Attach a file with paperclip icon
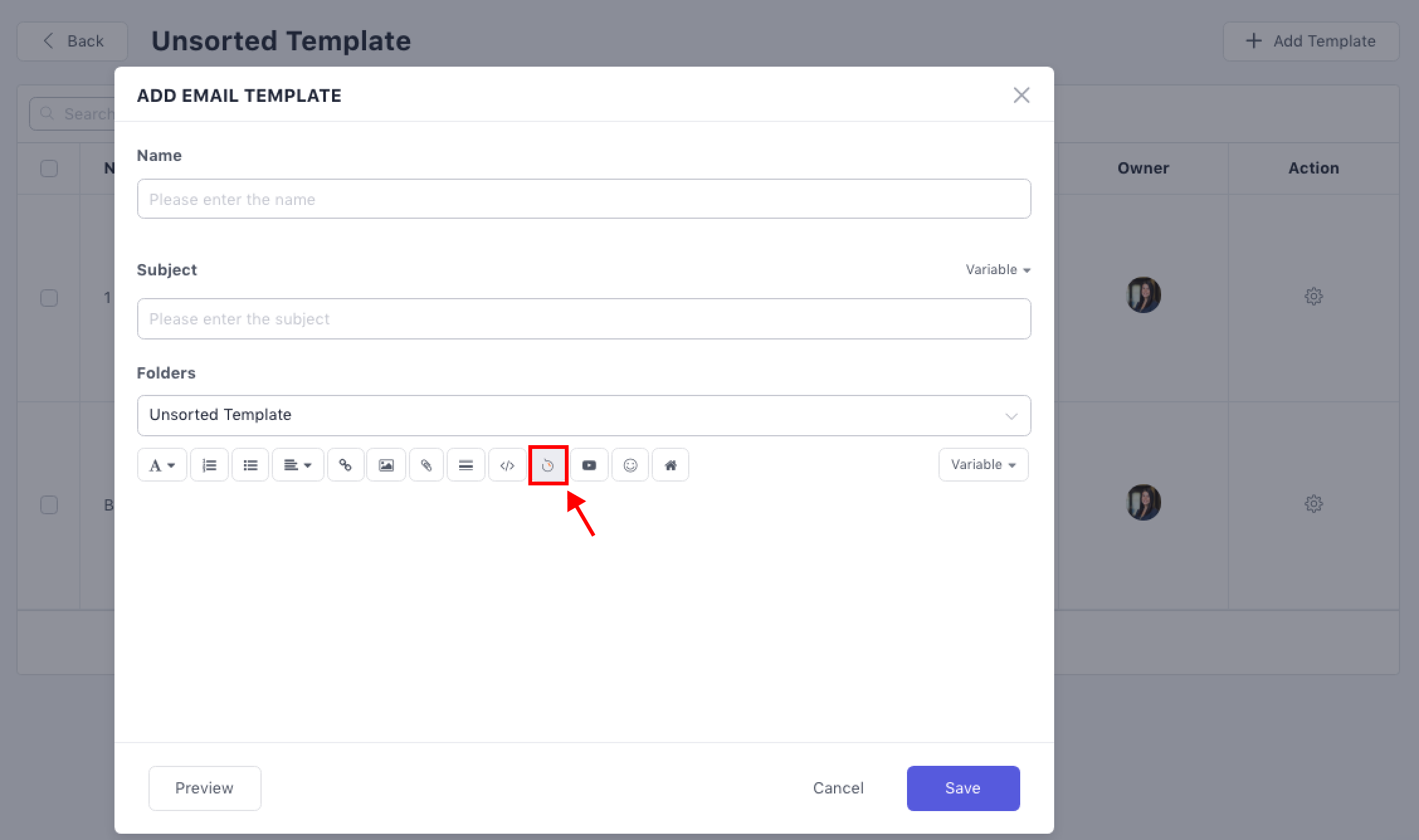Viewport: 1419px width, 840px height. point(426,465)
